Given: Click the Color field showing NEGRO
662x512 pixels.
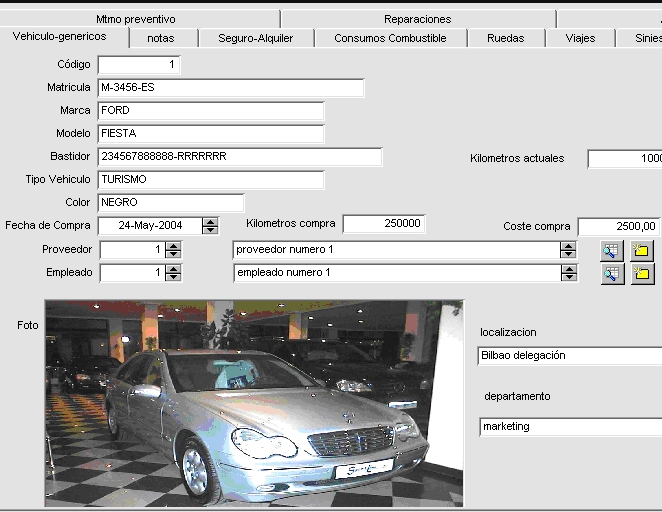Looking at the screenshot, I should pyautogui.click(x=171, y=203).
